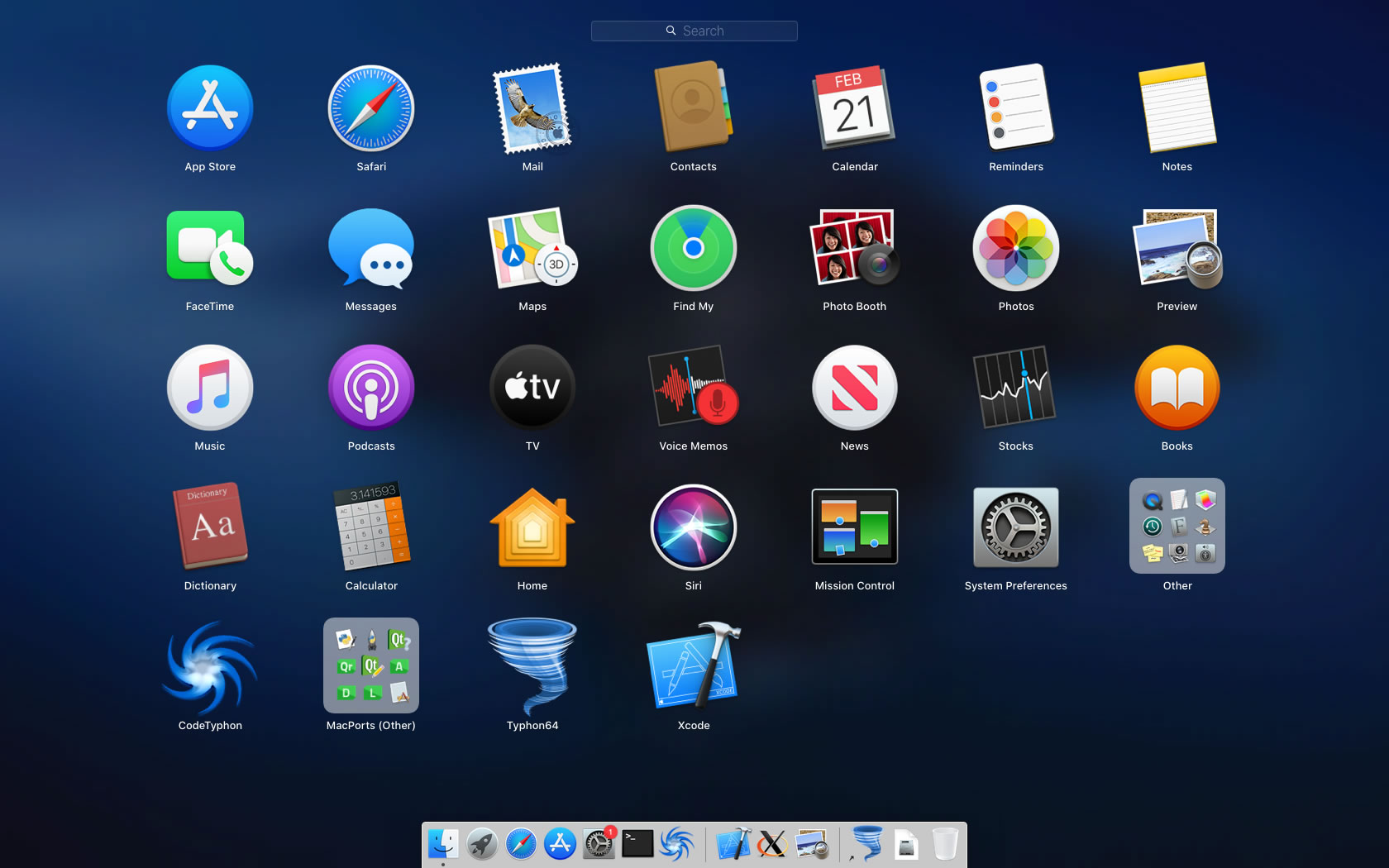Image resolution: width=1389 pixels, height=868 pixels.
Task: Open Preview from the Dock
Action: (x=812, y=844)
